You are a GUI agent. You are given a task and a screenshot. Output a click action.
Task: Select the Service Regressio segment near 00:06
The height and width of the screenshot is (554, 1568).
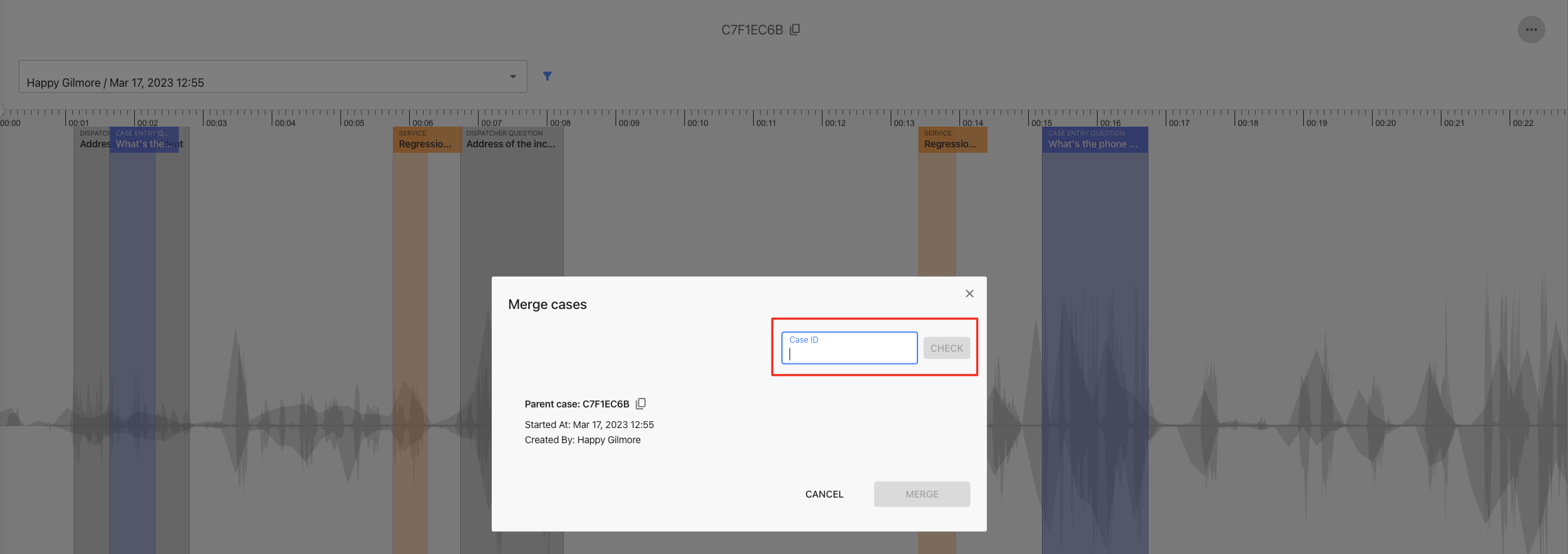pyautogui.click(x=426, y=140)
